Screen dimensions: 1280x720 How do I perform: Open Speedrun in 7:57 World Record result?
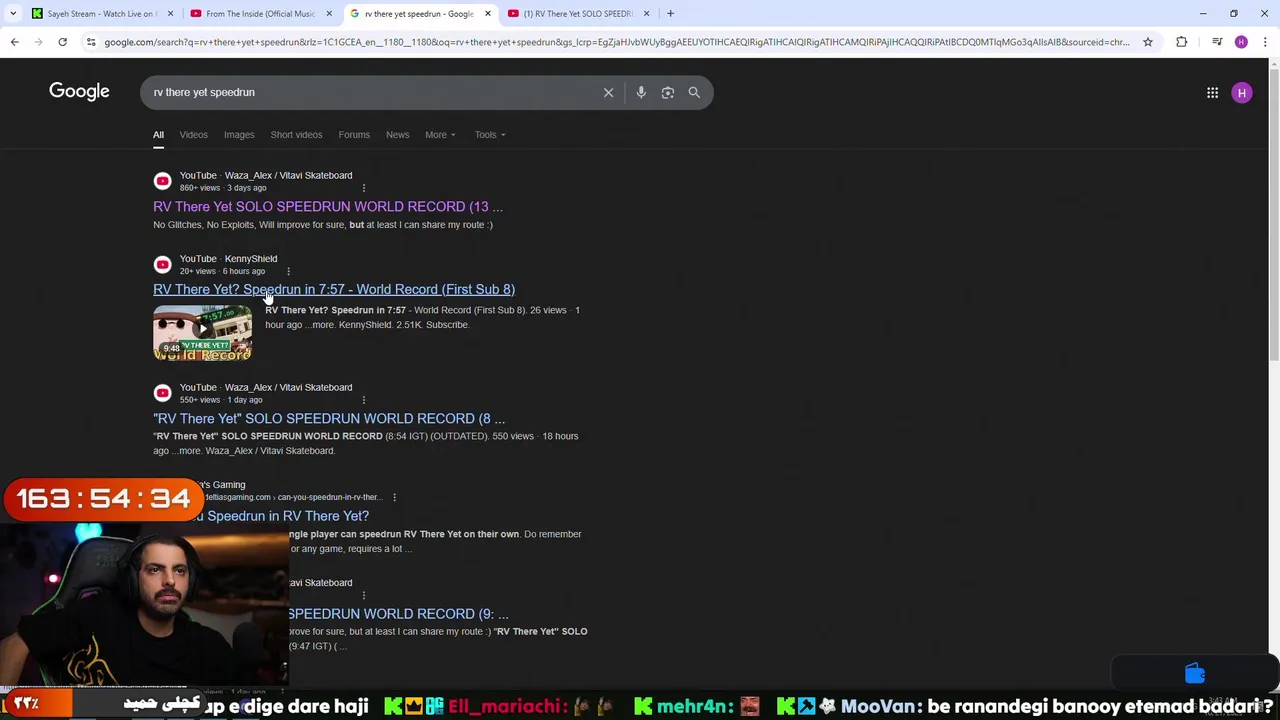tap(334, 290)
